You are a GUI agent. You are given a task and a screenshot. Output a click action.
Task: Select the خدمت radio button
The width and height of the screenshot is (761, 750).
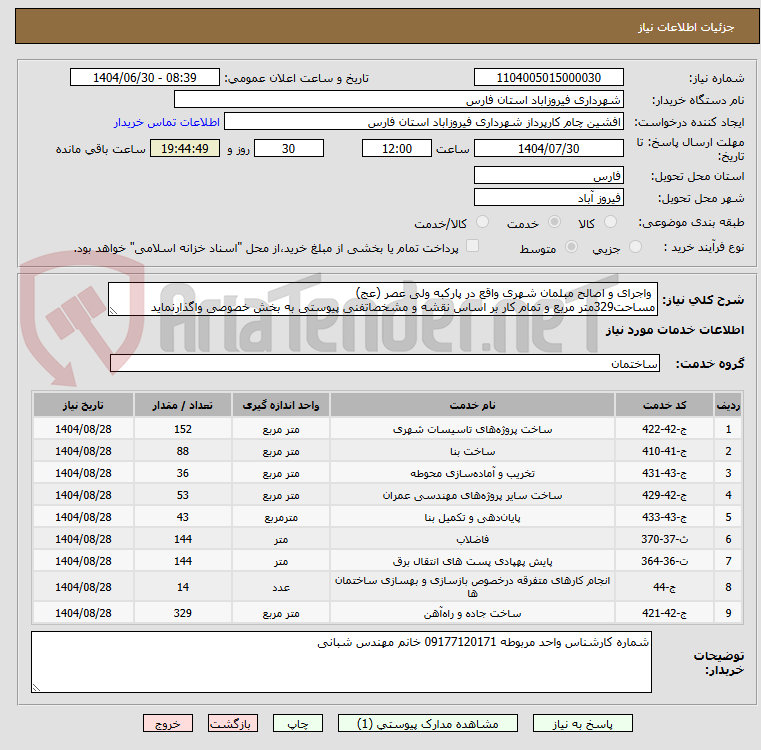554,222
